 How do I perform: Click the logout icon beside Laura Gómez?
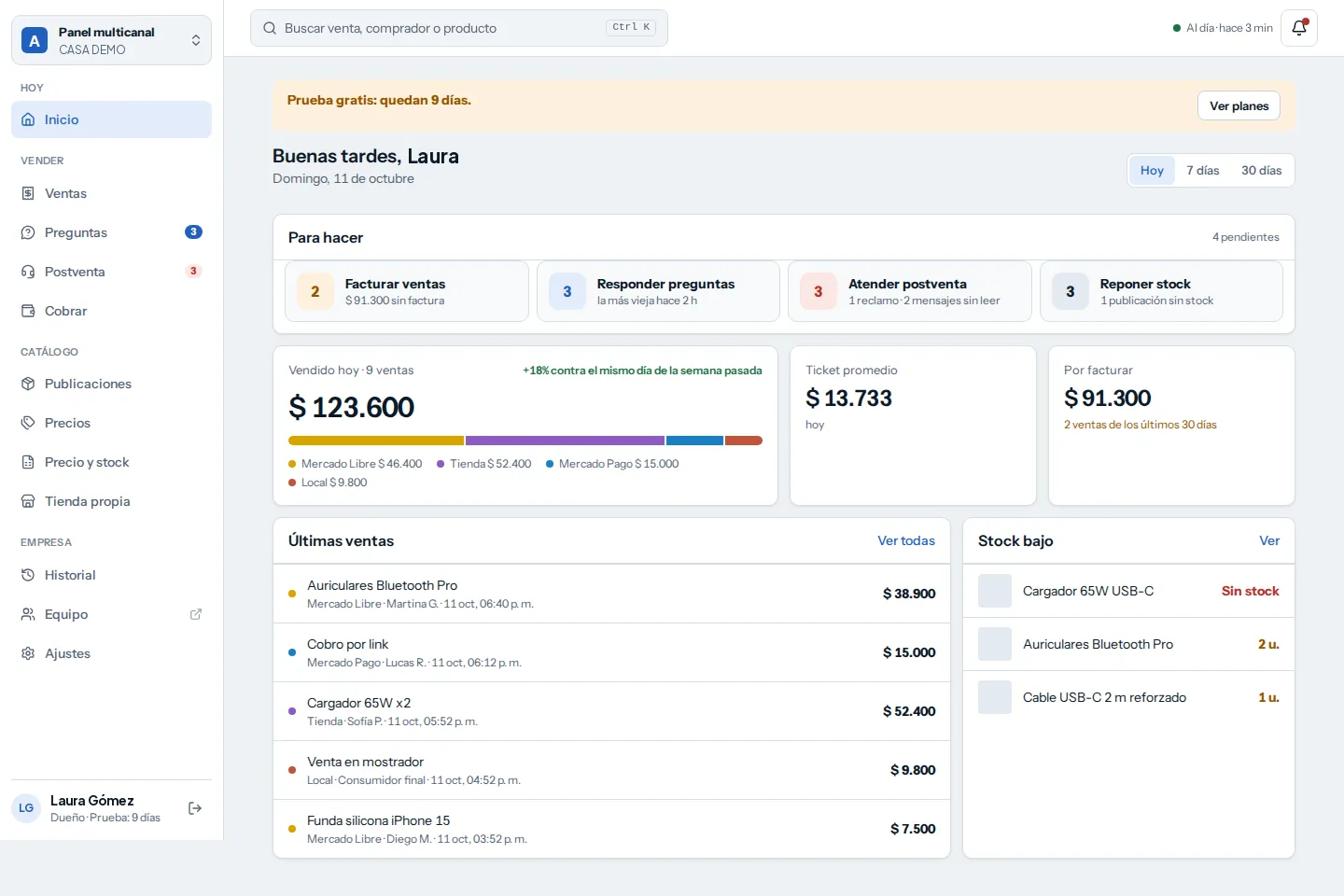[195, 808]
